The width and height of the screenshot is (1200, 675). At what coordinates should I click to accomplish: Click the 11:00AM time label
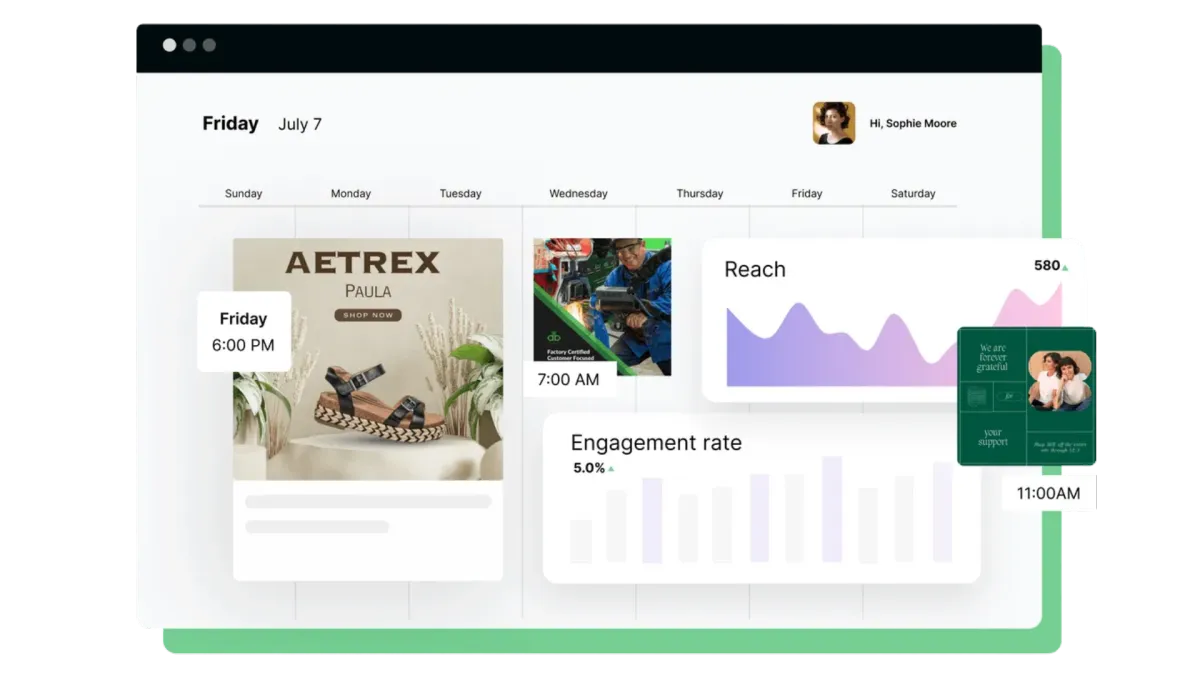[x=1048, y=493]
